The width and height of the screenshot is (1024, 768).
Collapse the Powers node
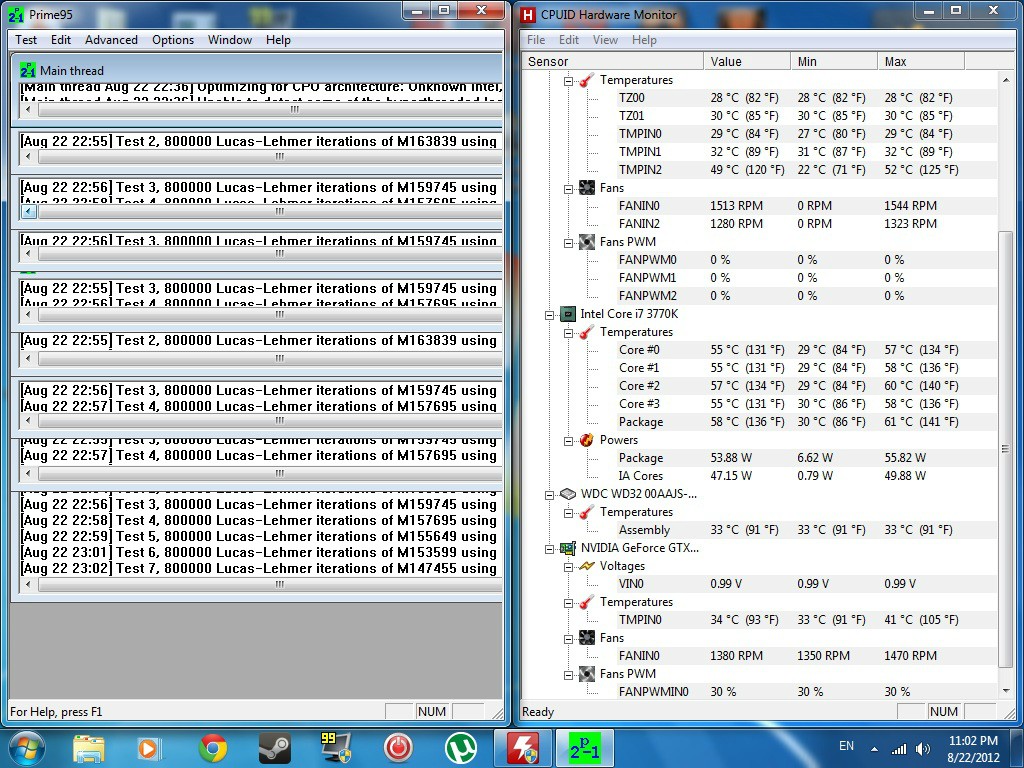click(568, 441)
